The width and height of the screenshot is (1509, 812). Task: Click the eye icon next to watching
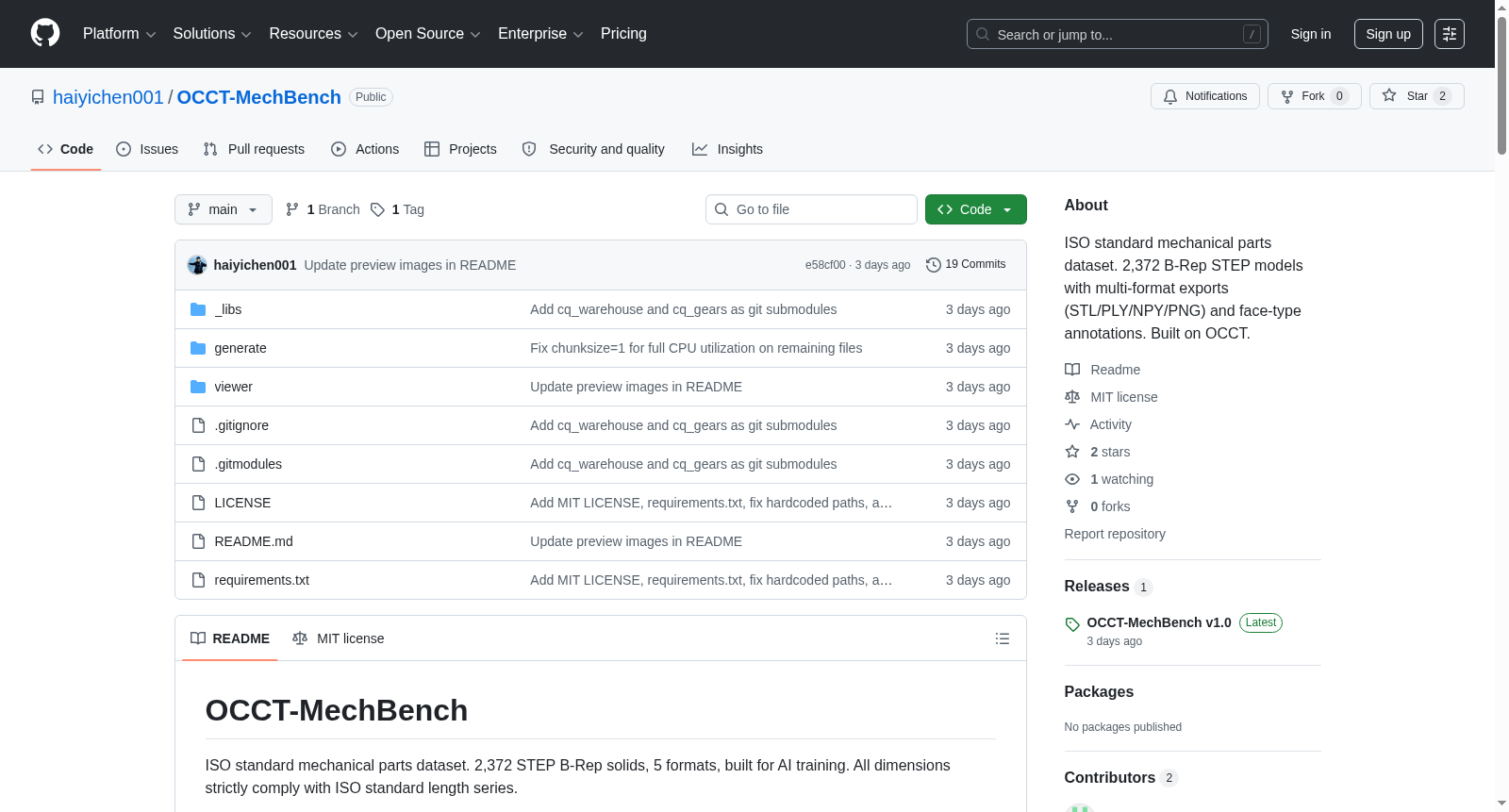(x=1072, y=479)
